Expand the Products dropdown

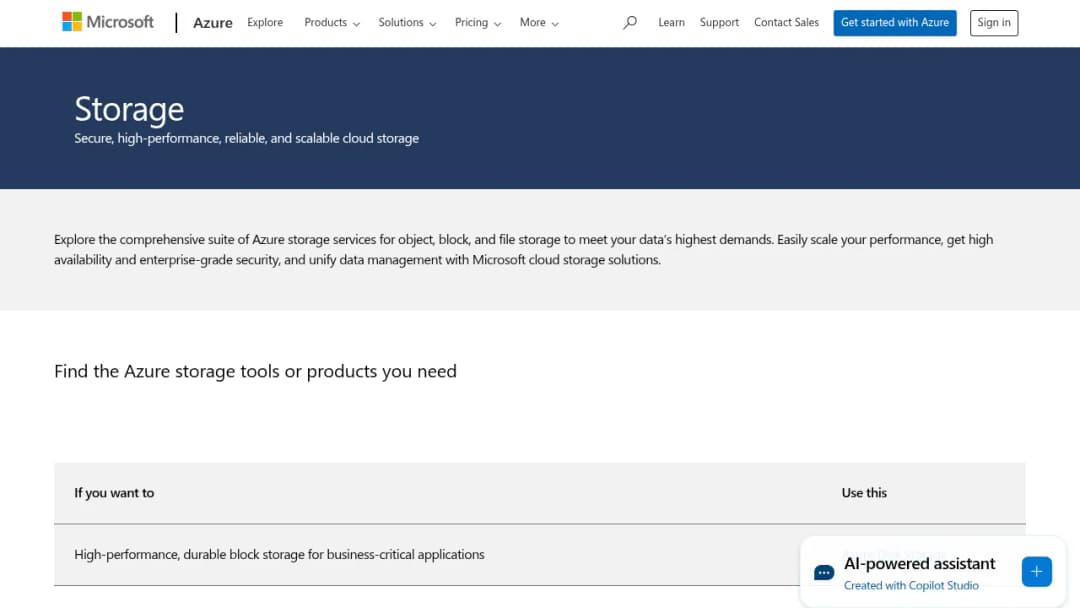pos(332,23)
